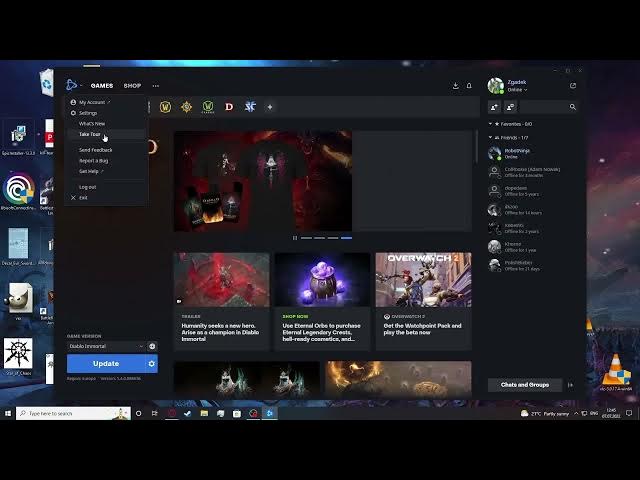Open Windows Start button
640x480 pixels.
[8, 413]
